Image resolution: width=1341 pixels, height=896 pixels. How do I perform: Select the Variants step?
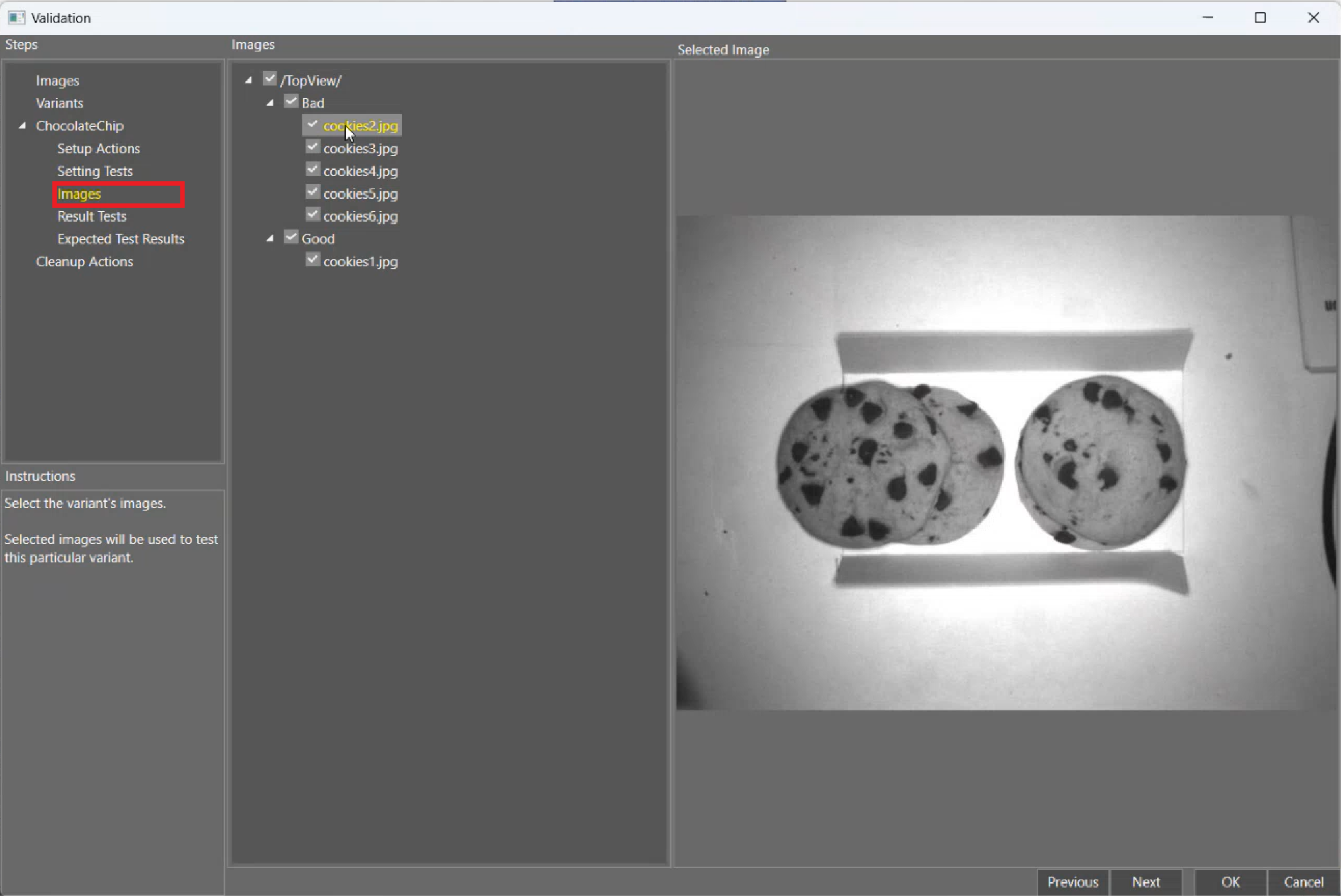(x=59, y=103)
